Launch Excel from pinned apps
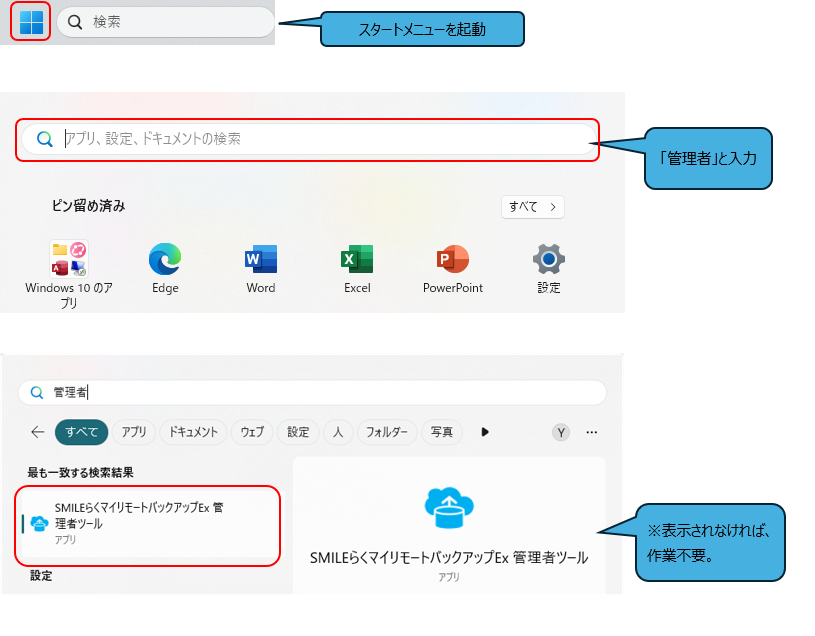Viewport: 815px width, 636px height. pyautogui.click(x=357, y=268)
